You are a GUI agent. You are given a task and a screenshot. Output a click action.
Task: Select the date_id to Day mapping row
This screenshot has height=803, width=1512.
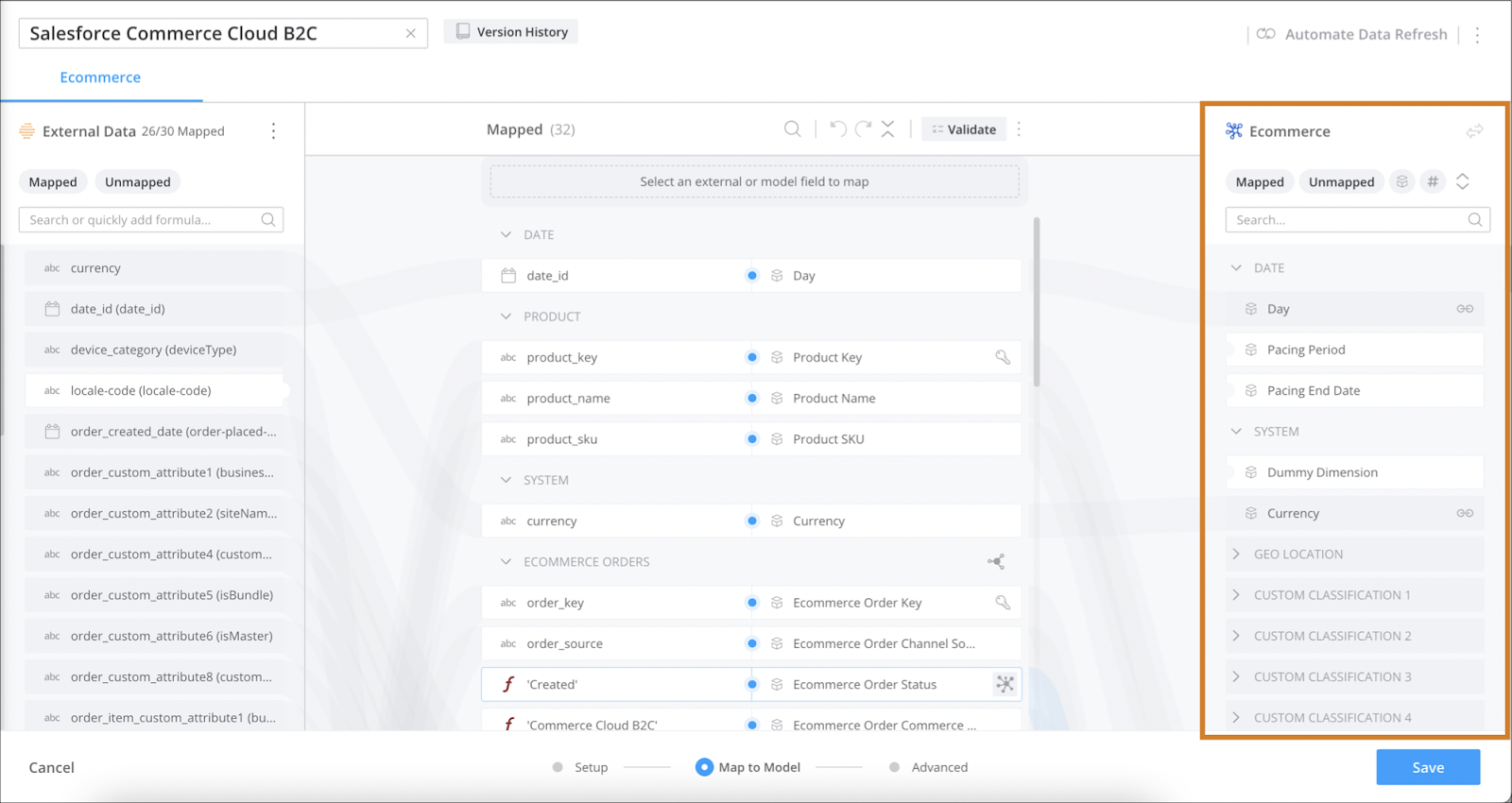point(751,276)
